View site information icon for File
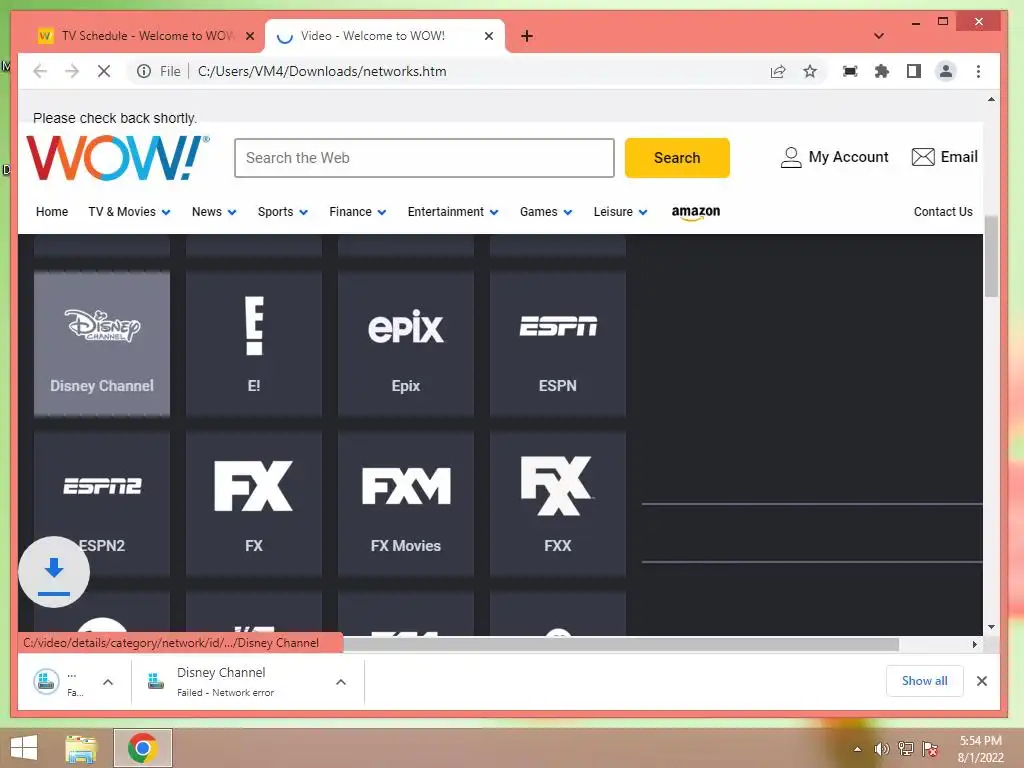 144,71
